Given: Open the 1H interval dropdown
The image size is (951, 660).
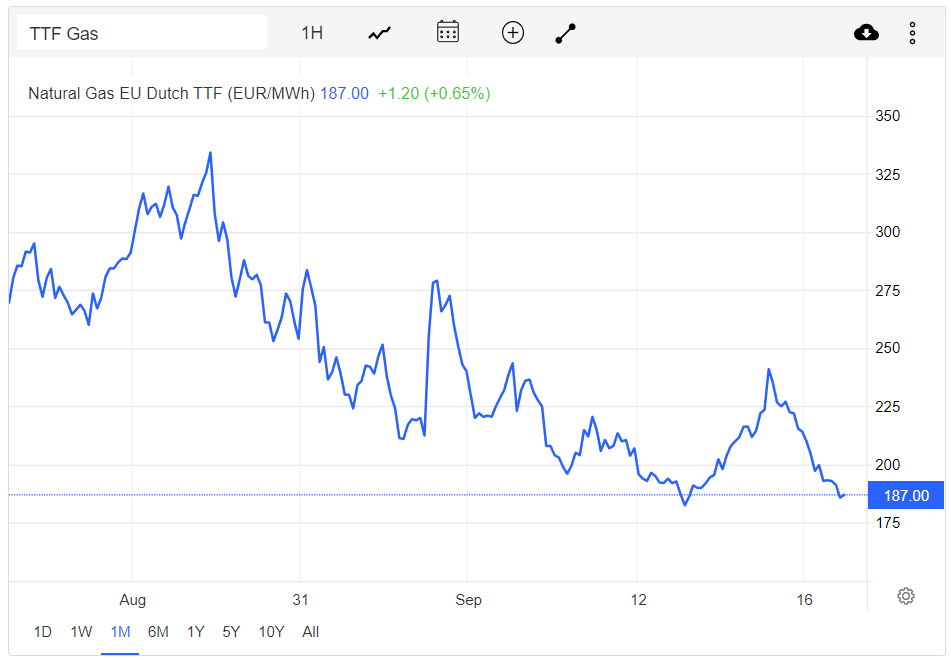Looking at the screenshot, I should (x=312, y=33).
